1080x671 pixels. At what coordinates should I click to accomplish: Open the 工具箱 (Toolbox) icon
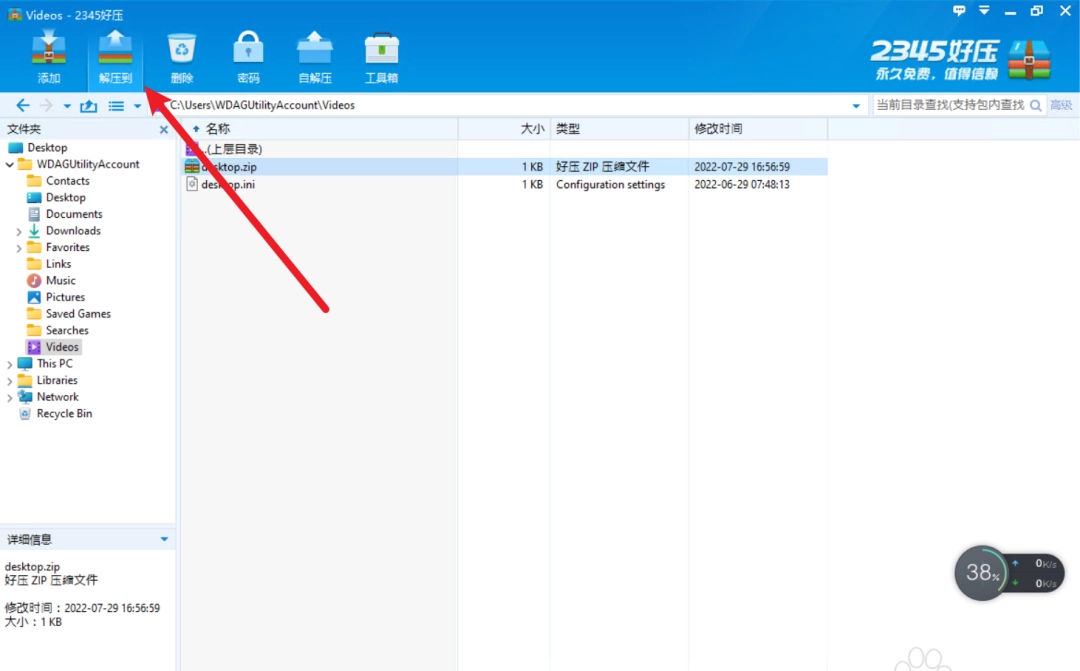381,57
